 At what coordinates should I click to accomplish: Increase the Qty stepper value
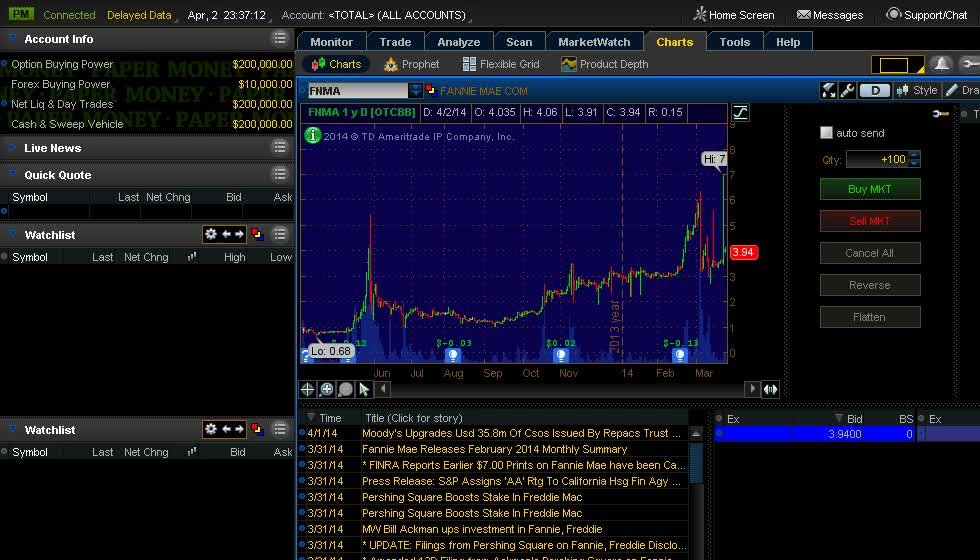[915, 155]
